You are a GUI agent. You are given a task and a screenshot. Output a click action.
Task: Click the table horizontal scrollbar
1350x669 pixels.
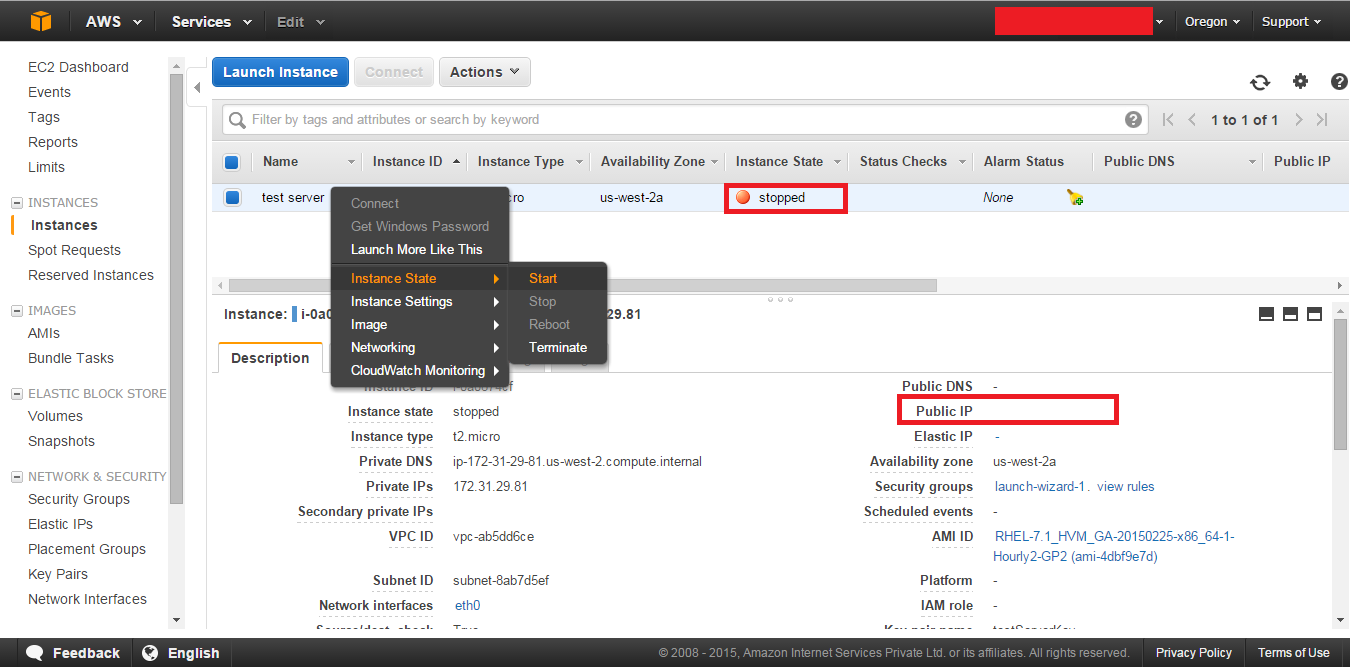[x=583, y=285]
